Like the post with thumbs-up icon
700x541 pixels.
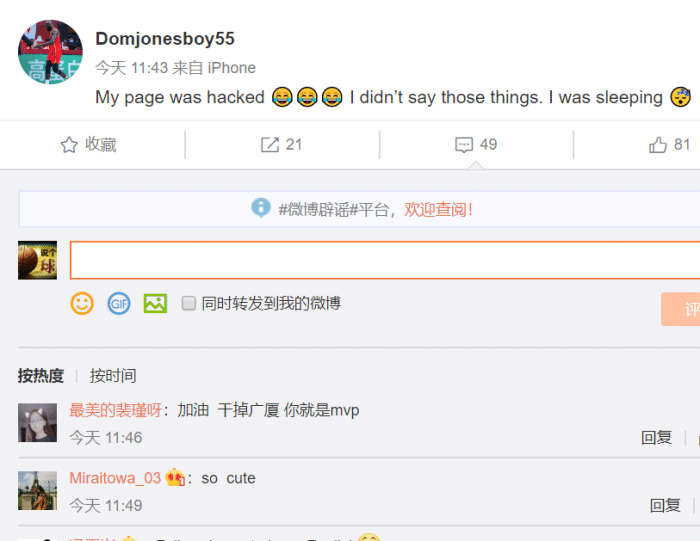658,145
